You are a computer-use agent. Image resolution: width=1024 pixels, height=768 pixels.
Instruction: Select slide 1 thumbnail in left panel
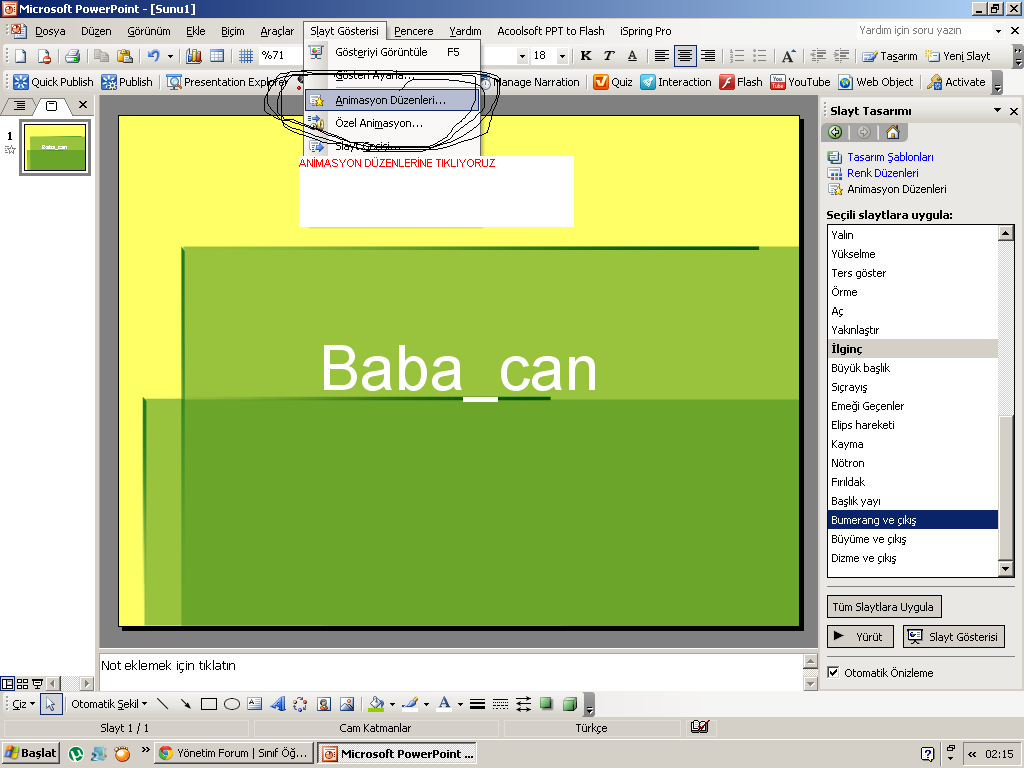tap(55, 147)
